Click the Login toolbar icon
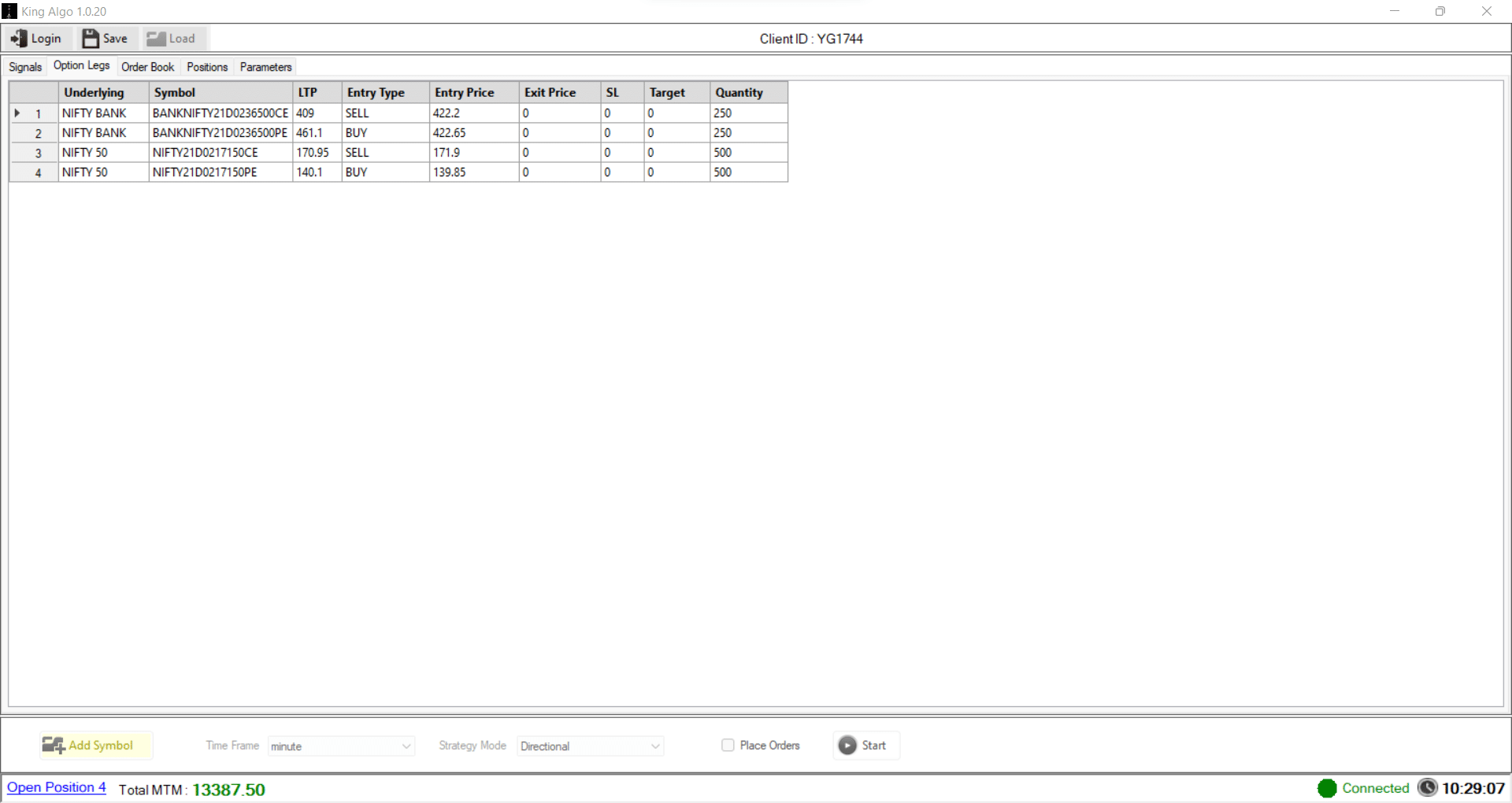The width and height of the screenshot is (1512, 803). (19, 39)
